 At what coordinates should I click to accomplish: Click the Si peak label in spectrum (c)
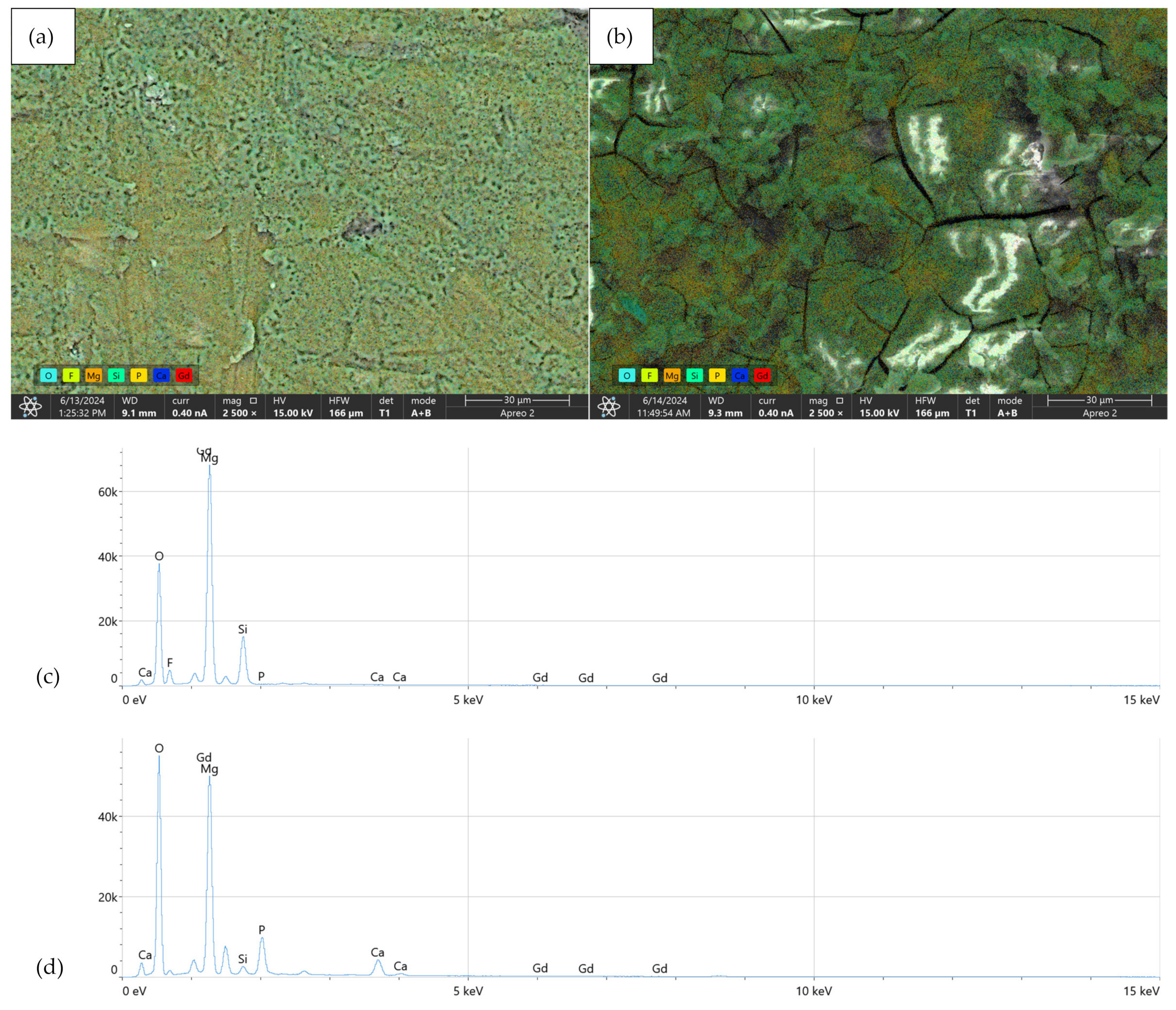242,629
